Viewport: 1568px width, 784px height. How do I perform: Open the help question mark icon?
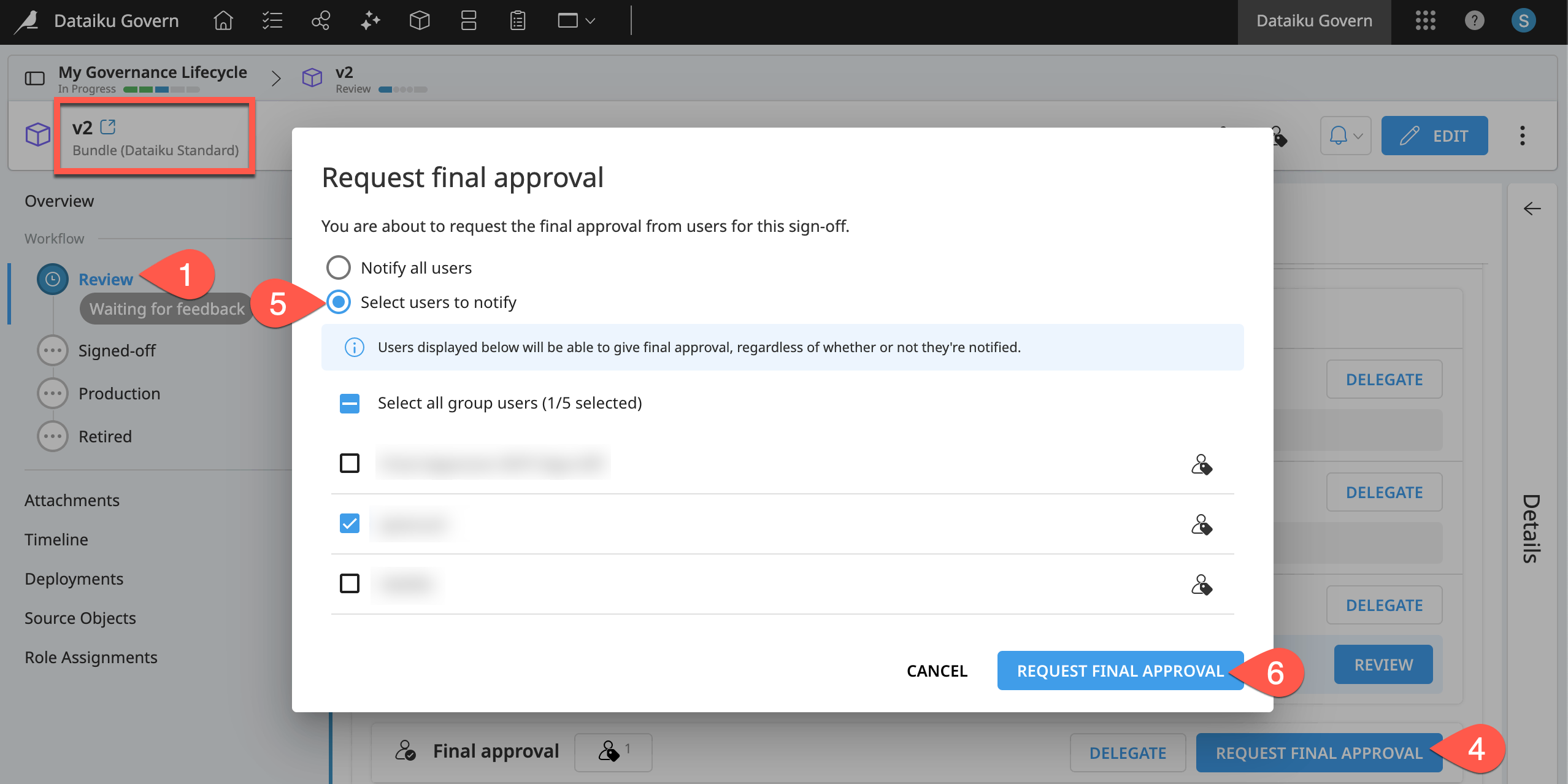[x=1474, y=20]
